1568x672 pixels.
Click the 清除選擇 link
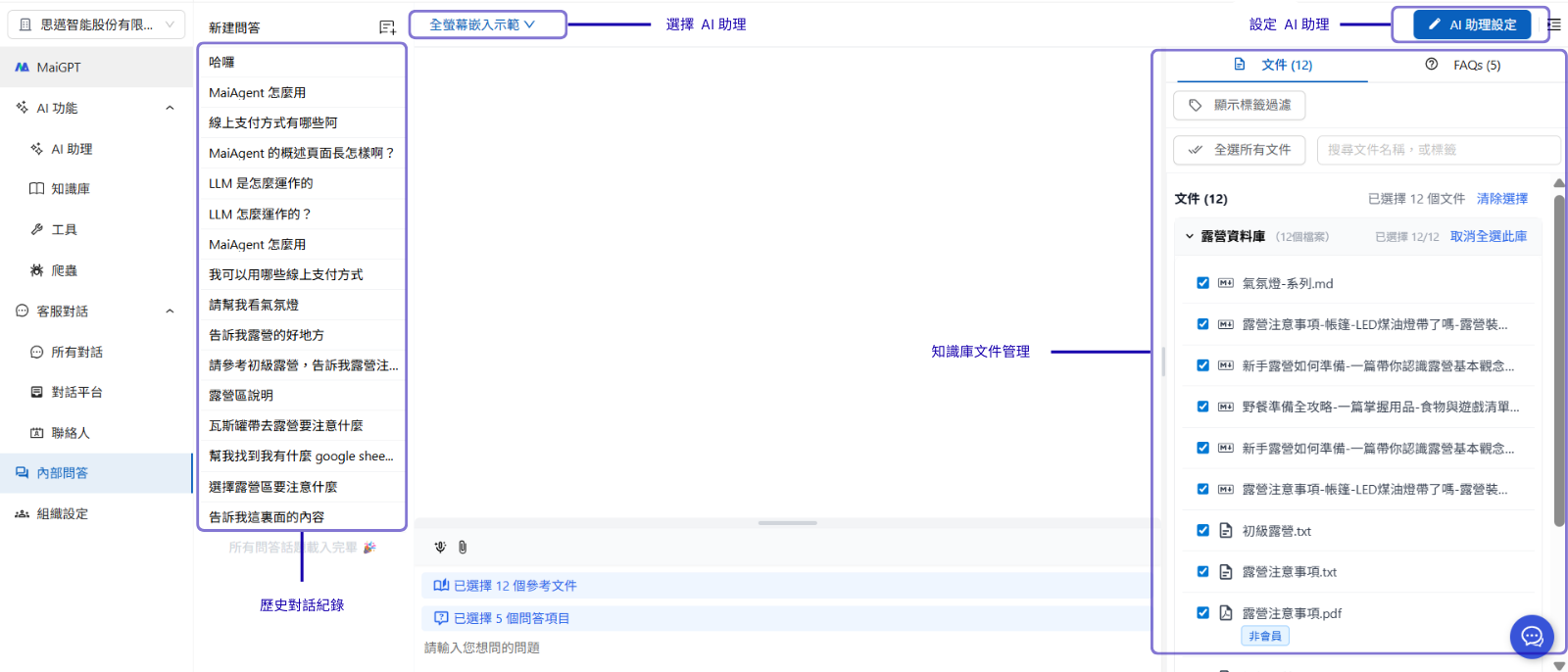pos(1501,199)
